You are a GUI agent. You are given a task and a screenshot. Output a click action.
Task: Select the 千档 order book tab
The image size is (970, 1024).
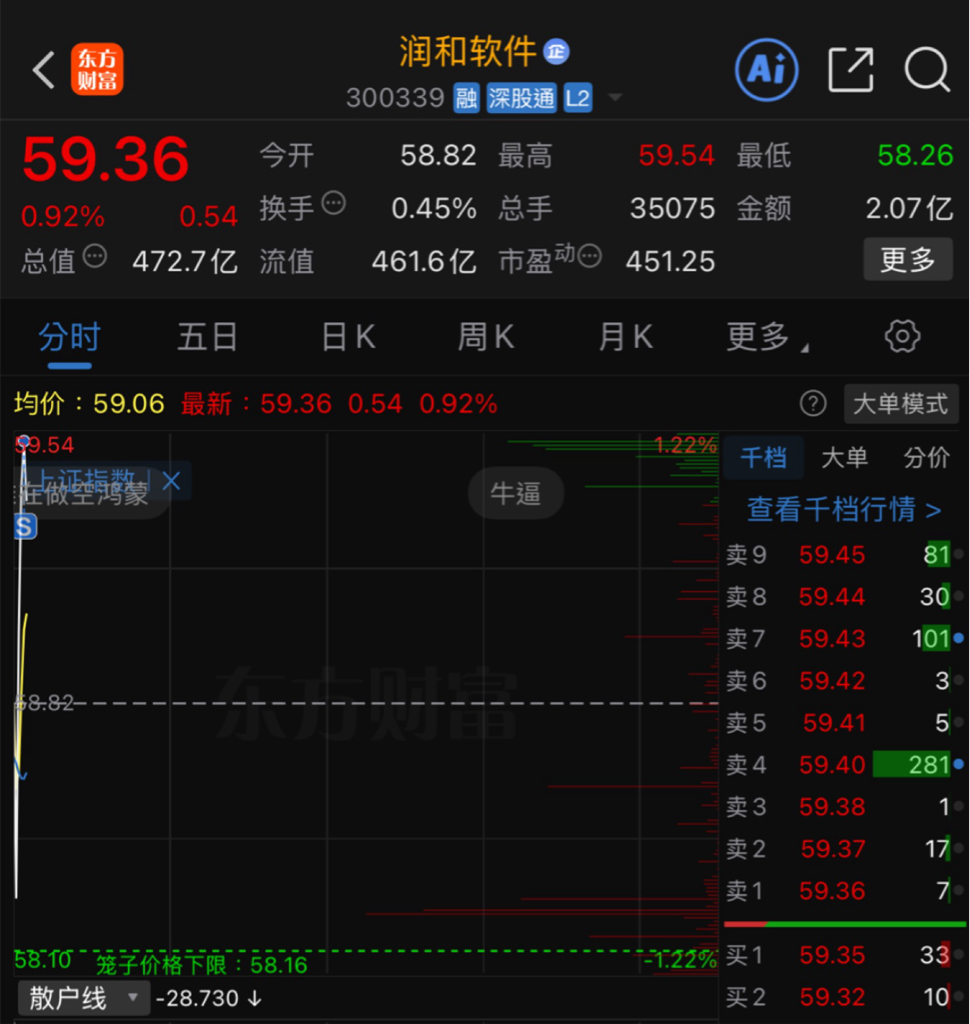pyautogui.click(x=763, y=458)
